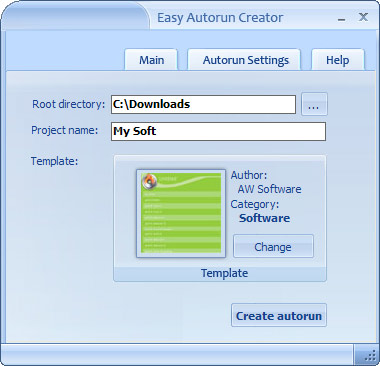Click the Root directory path field

[x=203, y=104]
